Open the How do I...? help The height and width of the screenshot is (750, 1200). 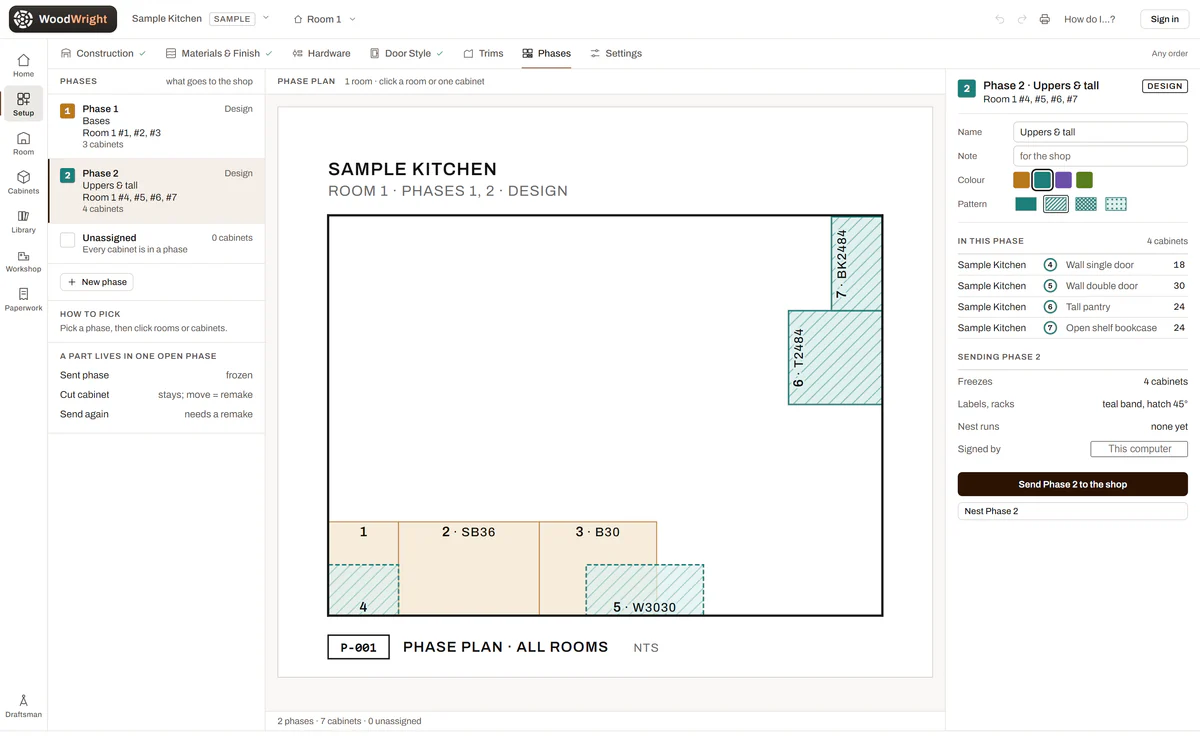(x=1090, y=19)
